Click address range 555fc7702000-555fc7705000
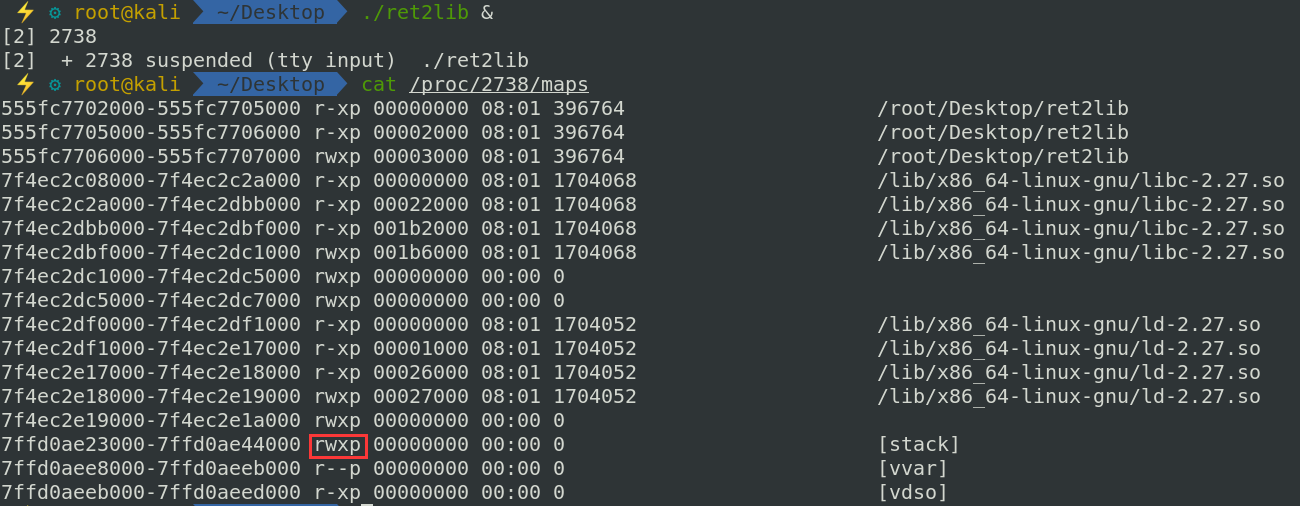The height and width of the screenshot is (506, 1300). tap(151, 108)
